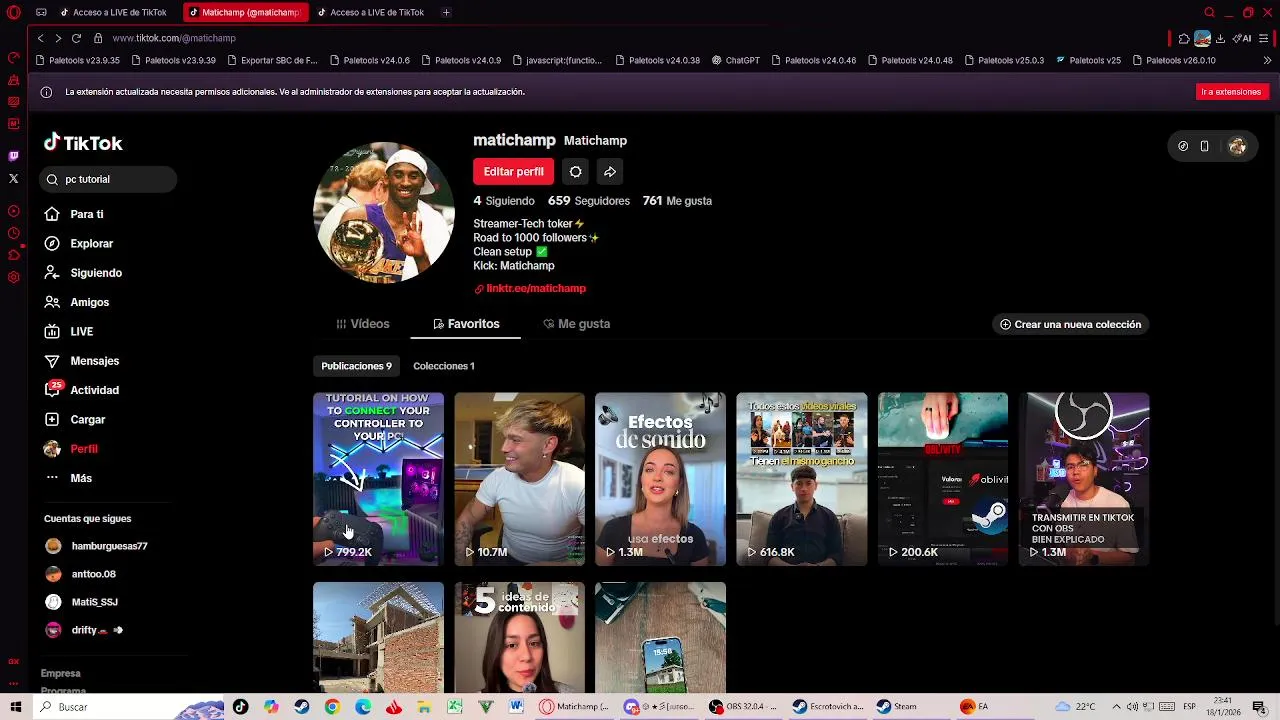Switch to the Videos profile tab
The width and height of the screenshot is (1280, 720).
(x=362, y=324)
